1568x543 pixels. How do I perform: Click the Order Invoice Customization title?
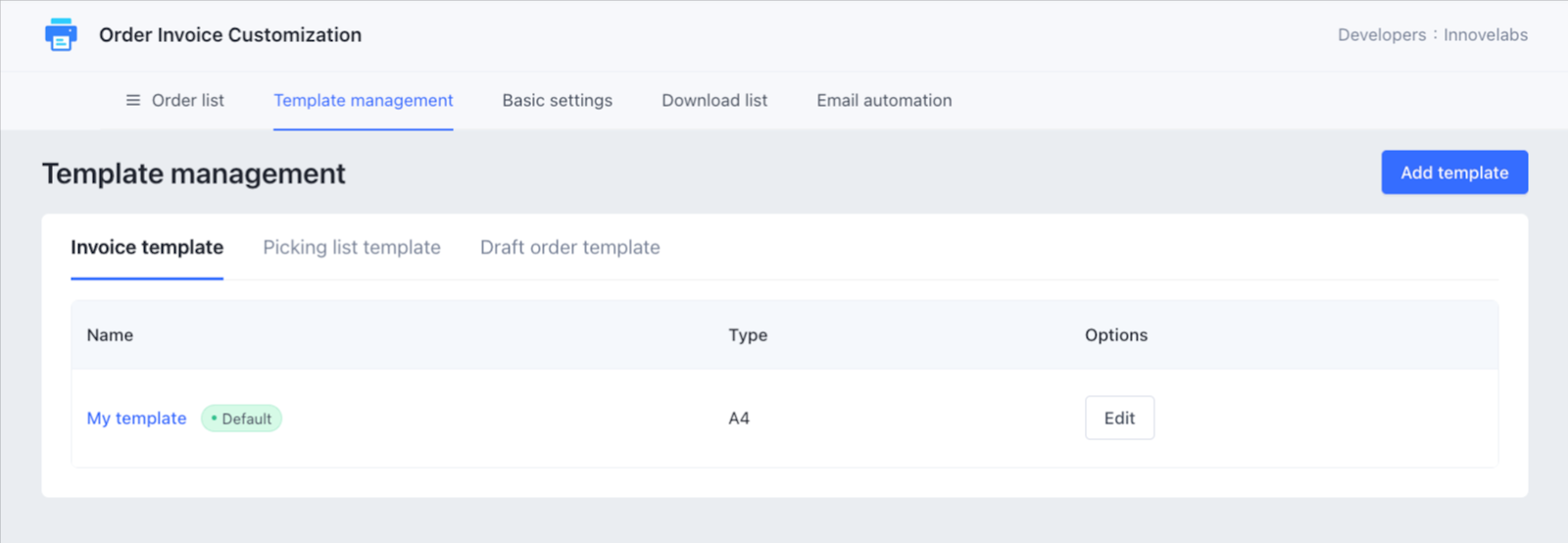[x=230, y=35]
